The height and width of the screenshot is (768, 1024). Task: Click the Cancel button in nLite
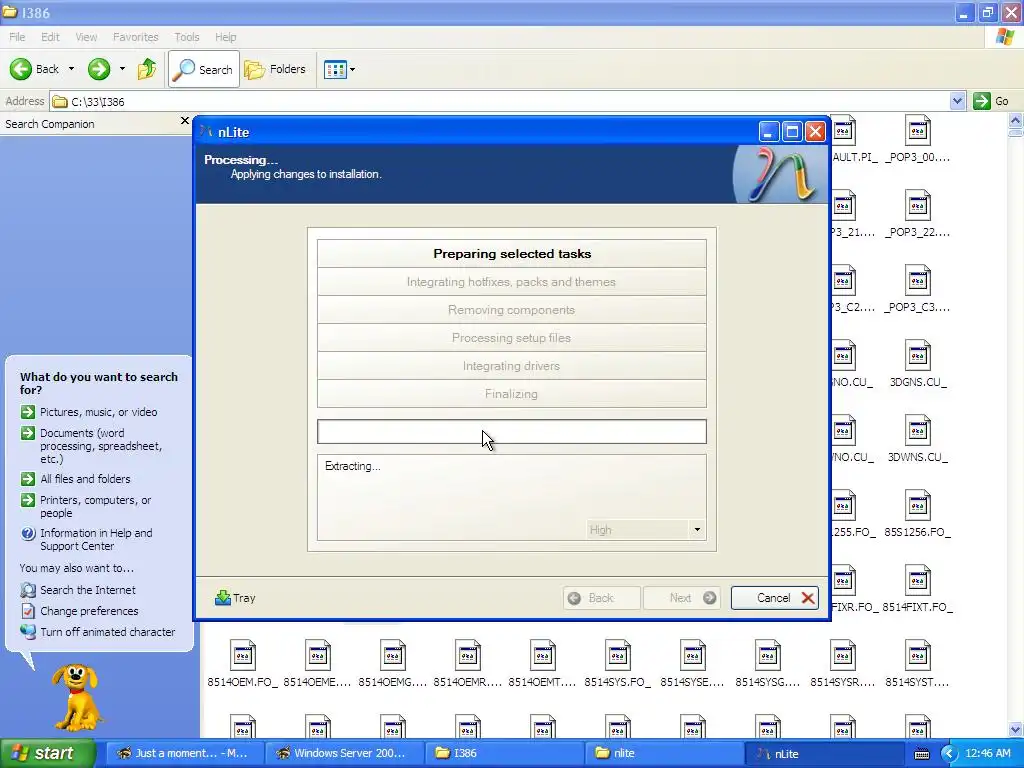coord(775,598)
